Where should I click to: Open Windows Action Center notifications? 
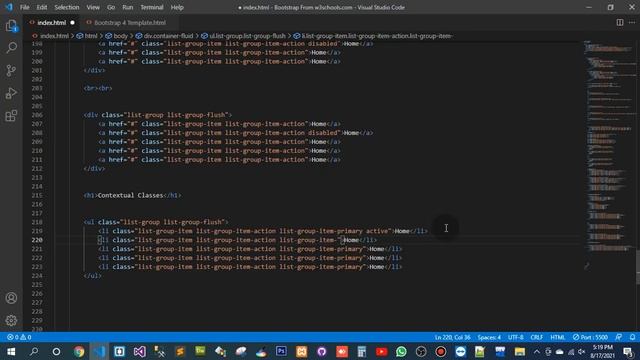pyautogui.click(x=629, y=351)
